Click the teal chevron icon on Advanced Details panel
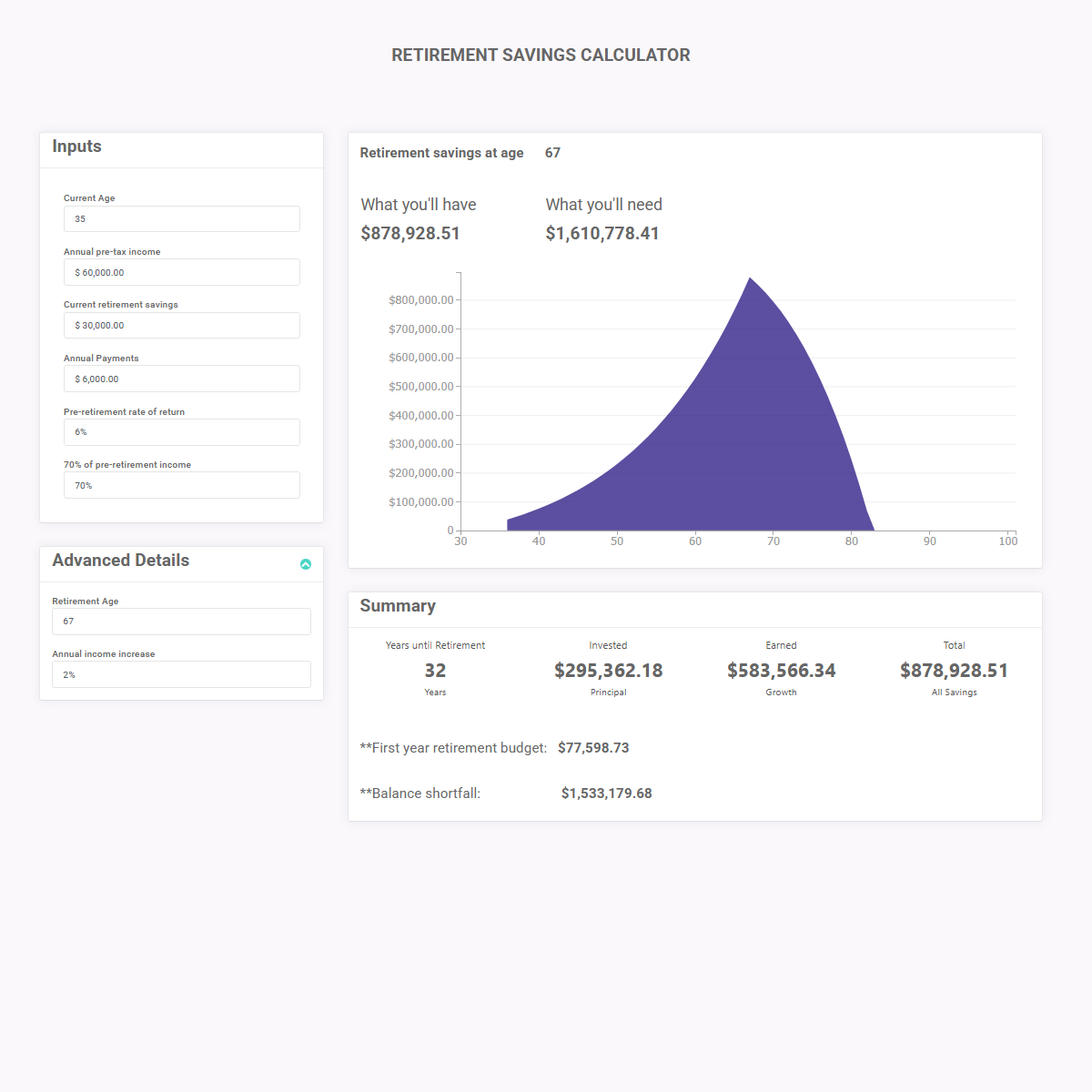Image resolution: width=1092 pixels, height=1092 pixels. coord(306,564)
